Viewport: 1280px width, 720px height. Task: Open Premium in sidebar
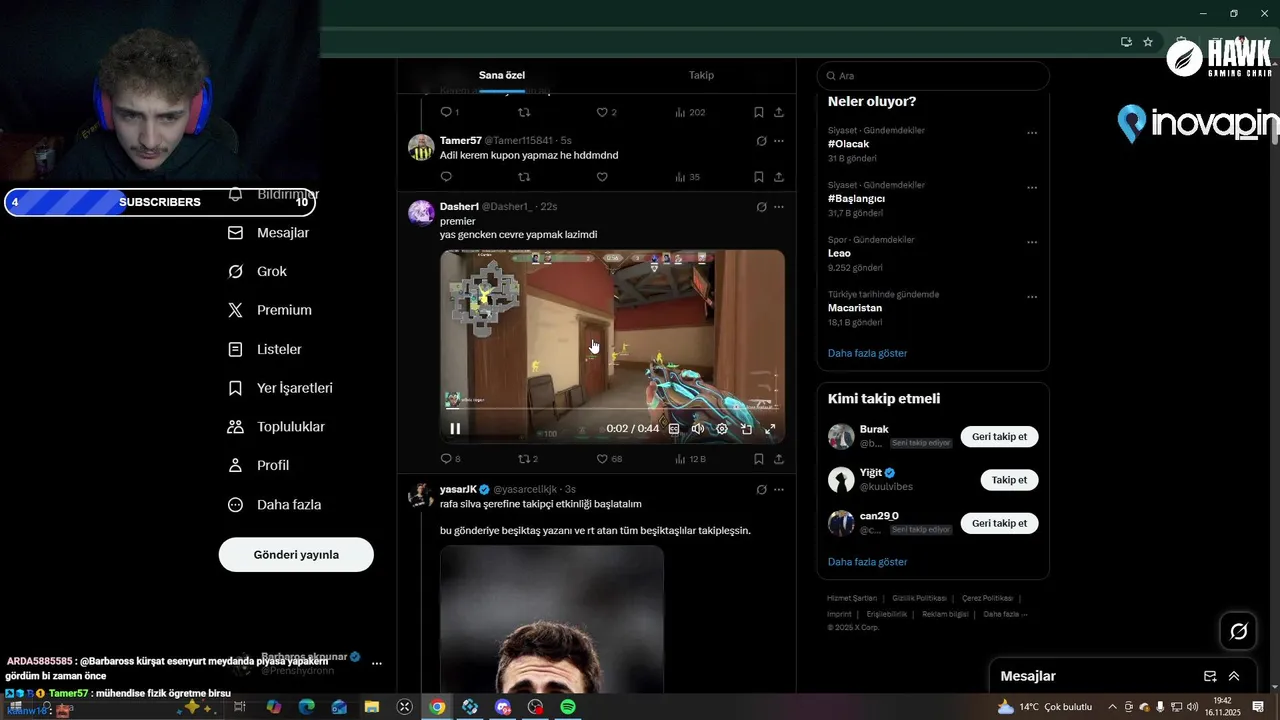(x=270, y=310)
